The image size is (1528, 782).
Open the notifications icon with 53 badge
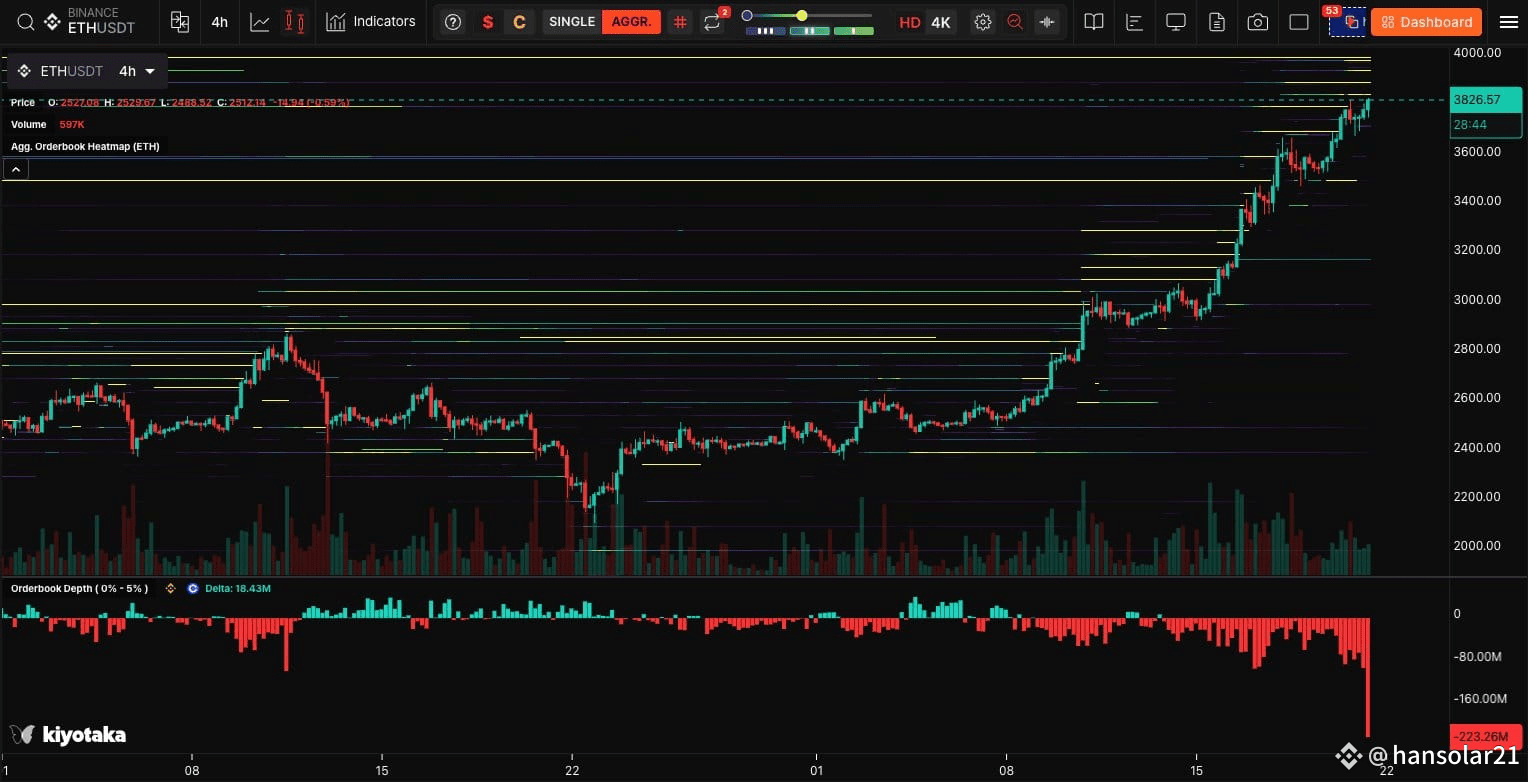[x=1346, y=20]
